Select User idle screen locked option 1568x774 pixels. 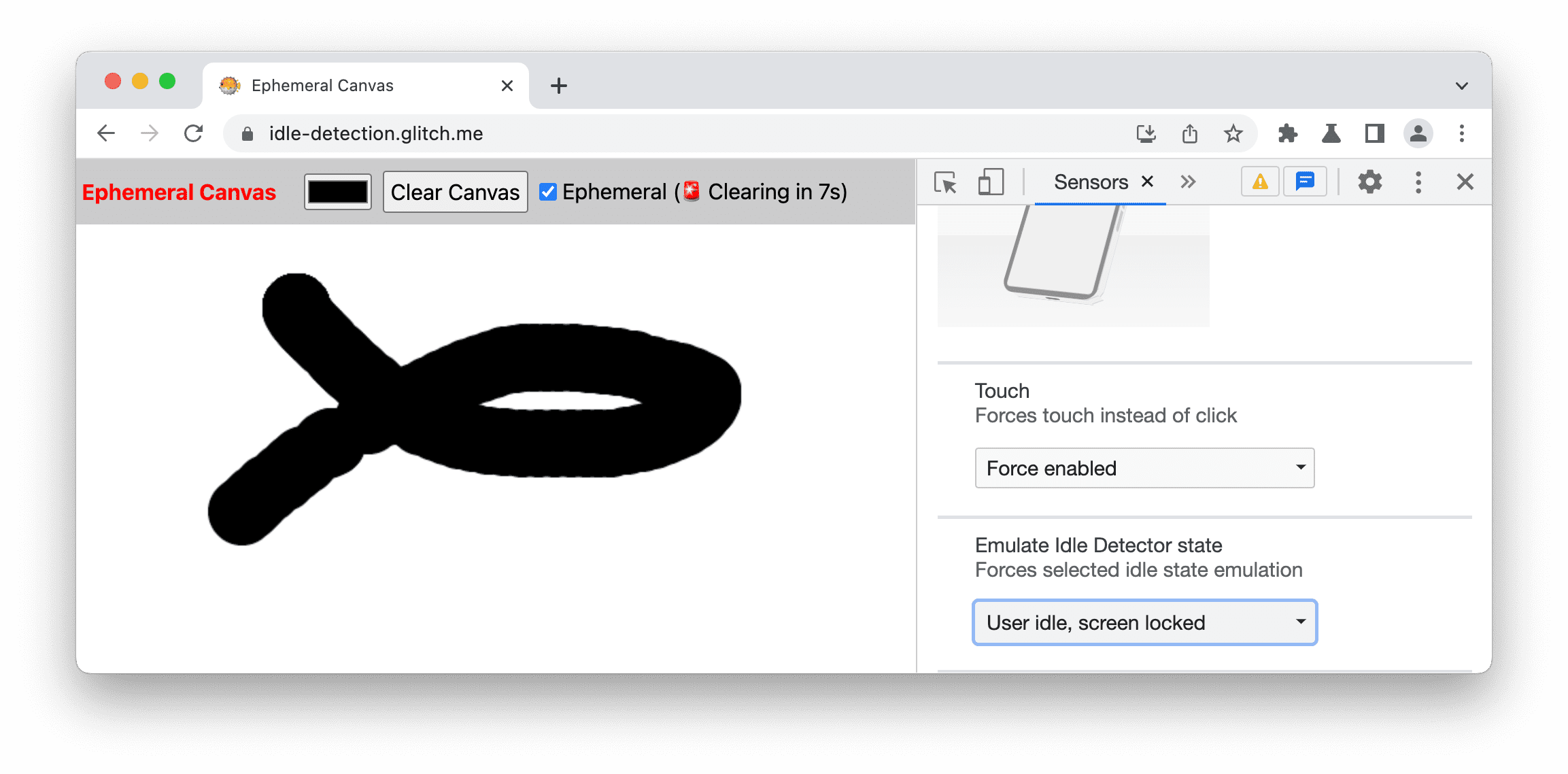(1142, 621)
